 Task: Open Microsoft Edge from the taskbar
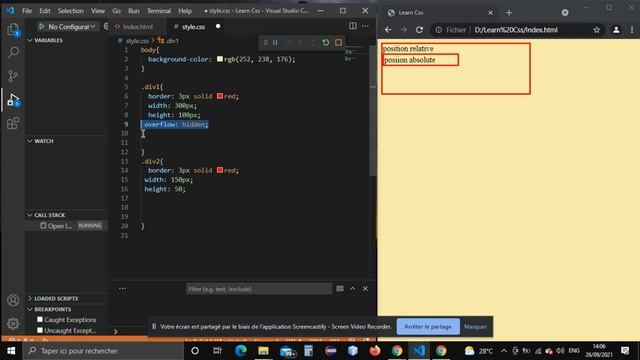(x=241, y=351)
